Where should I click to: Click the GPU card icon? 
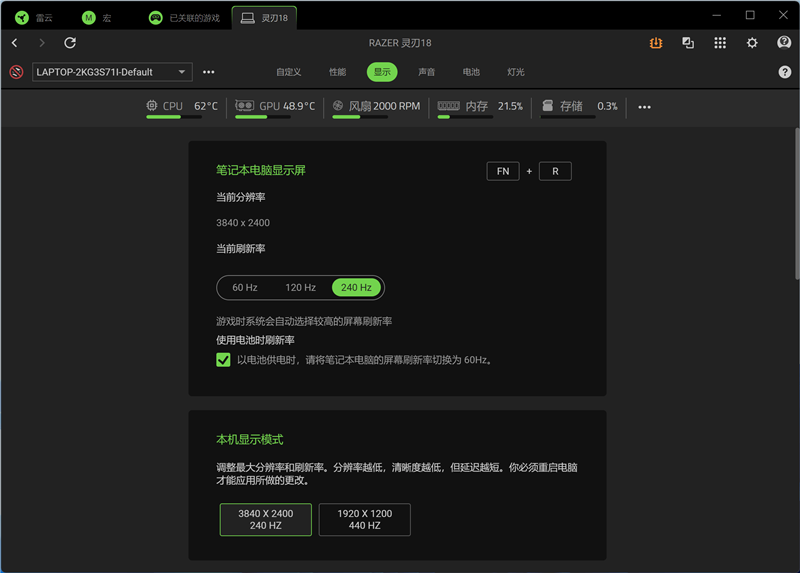244,106
